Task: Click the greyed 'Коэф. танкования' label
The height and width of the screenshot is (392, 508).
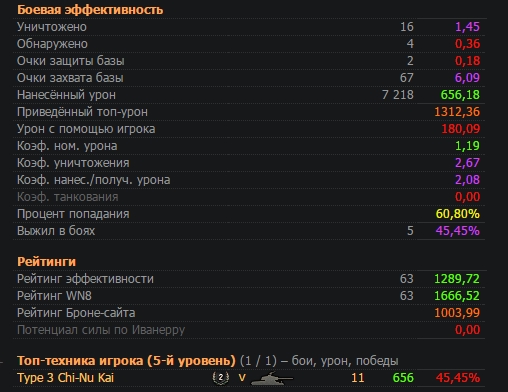Action: click(x=68, y=197)
